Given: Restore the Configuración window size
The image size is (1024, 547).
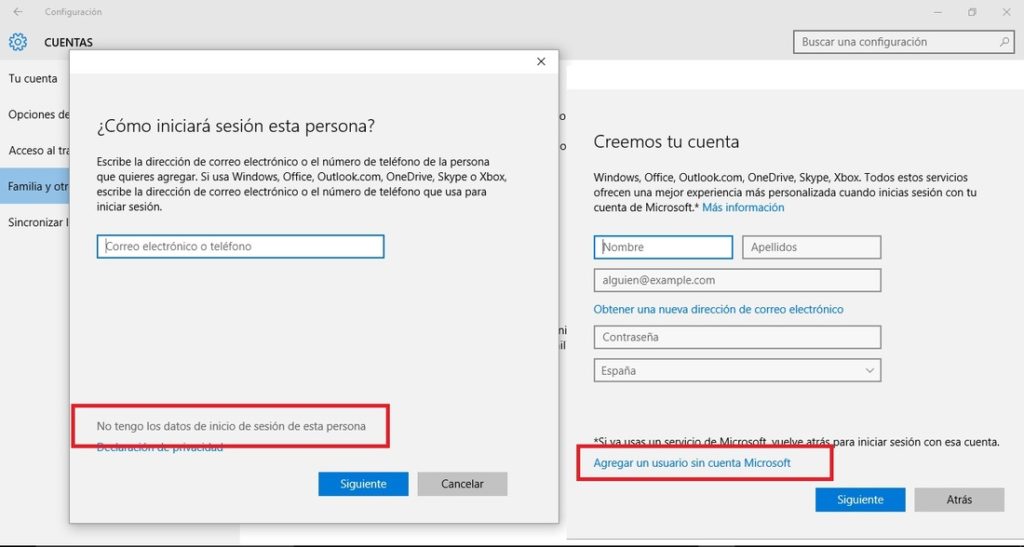Looking at the screenshot, I should [x=972, y=12].
